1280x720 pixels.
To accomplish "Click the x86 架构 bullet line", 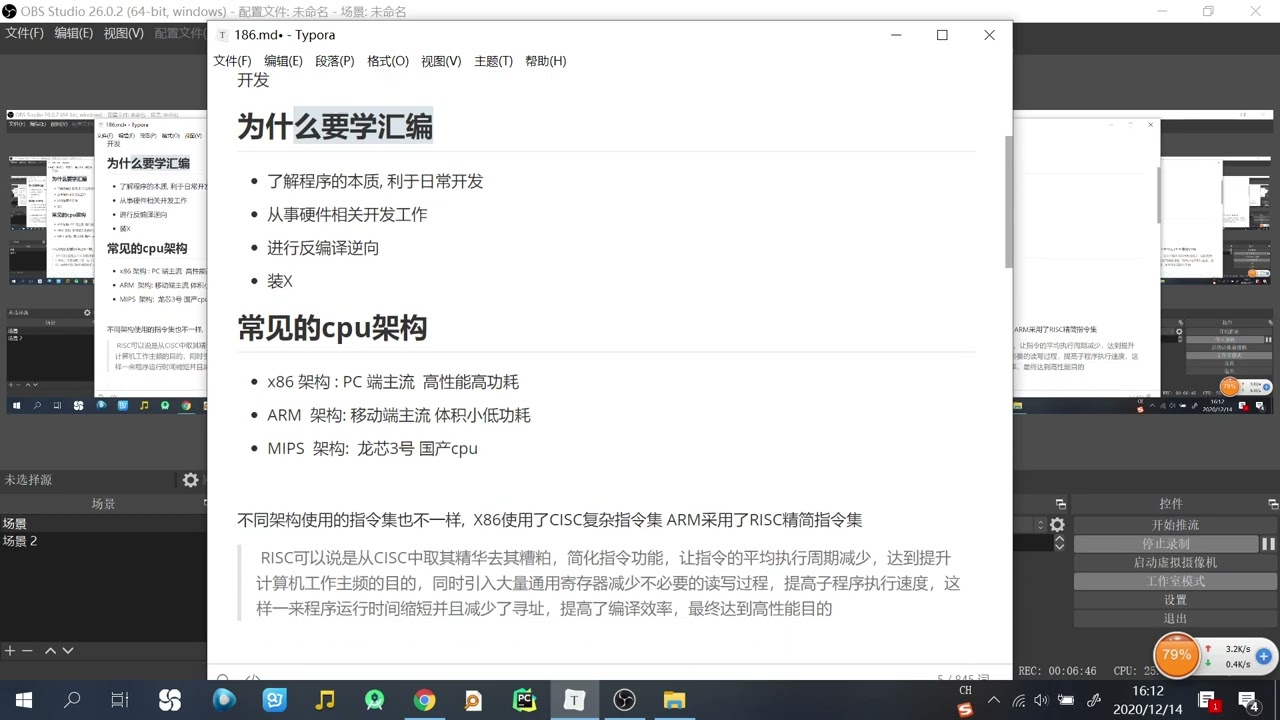I will [393, 382].
